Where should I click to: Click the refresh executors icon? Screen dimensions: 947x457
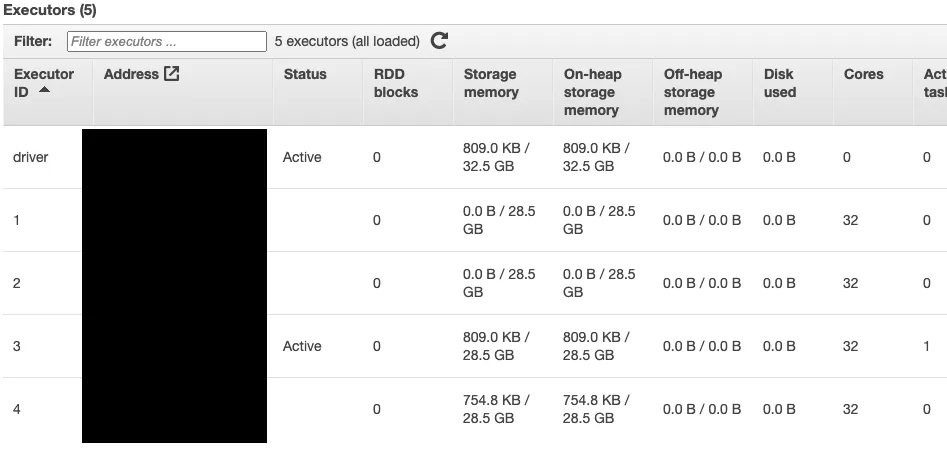(439, 41)
